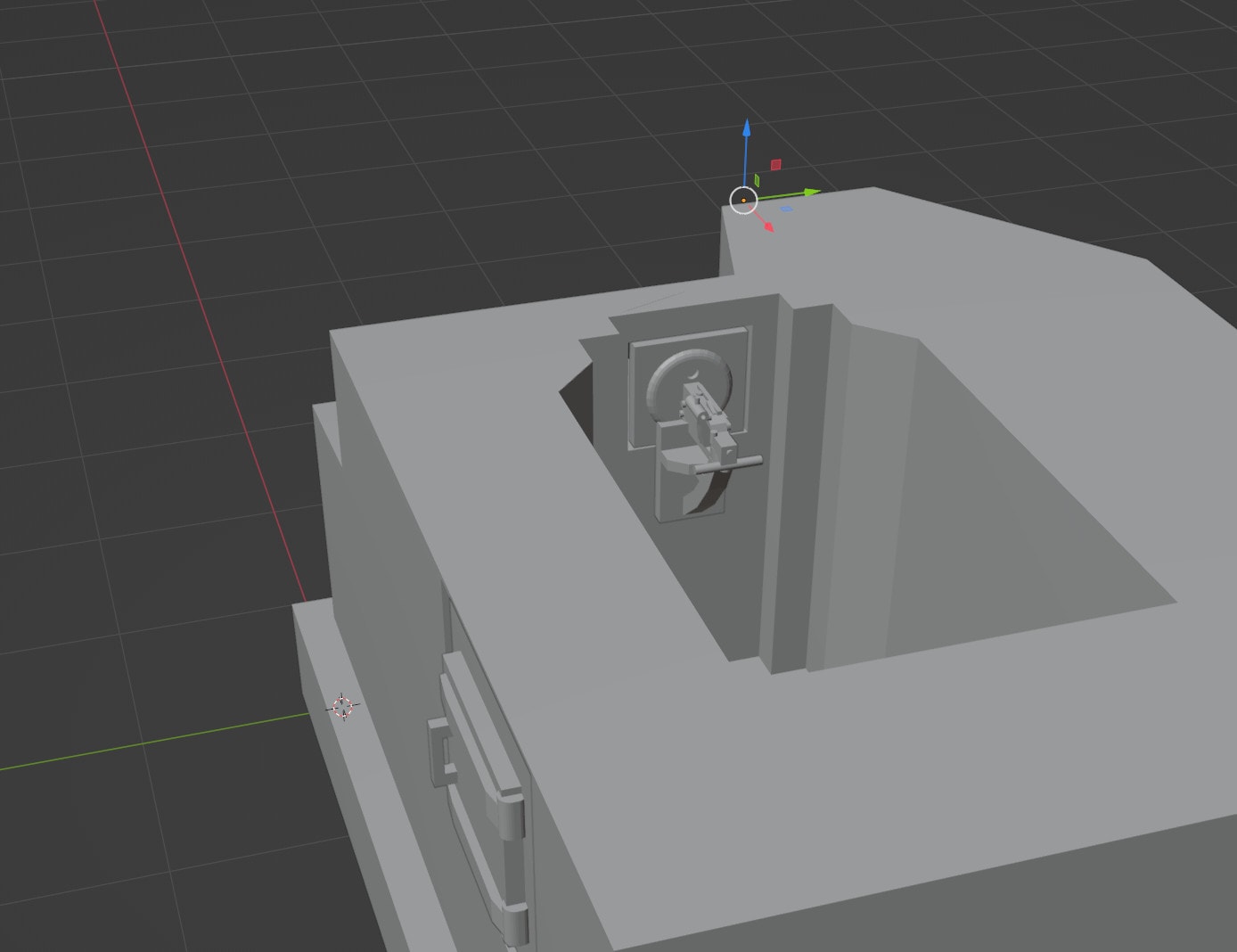Grab the green Y-axis move arrow
The image size is (1237, 952).
[x=810, y=192]
